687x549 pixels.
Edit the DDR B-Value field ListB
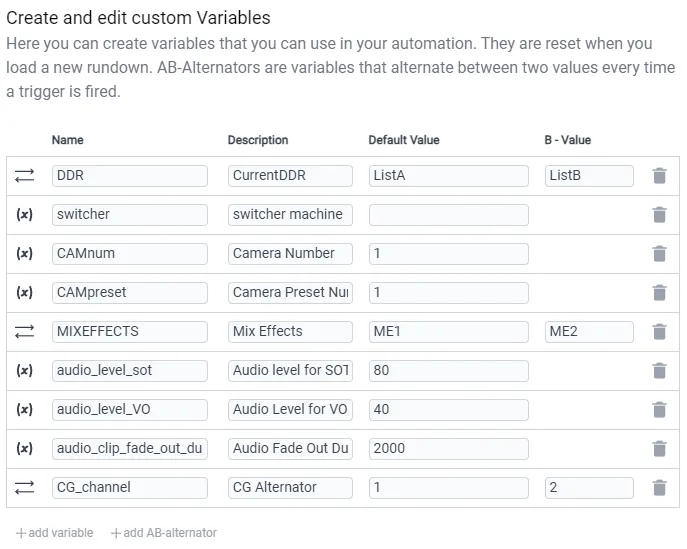coord(589,176)
